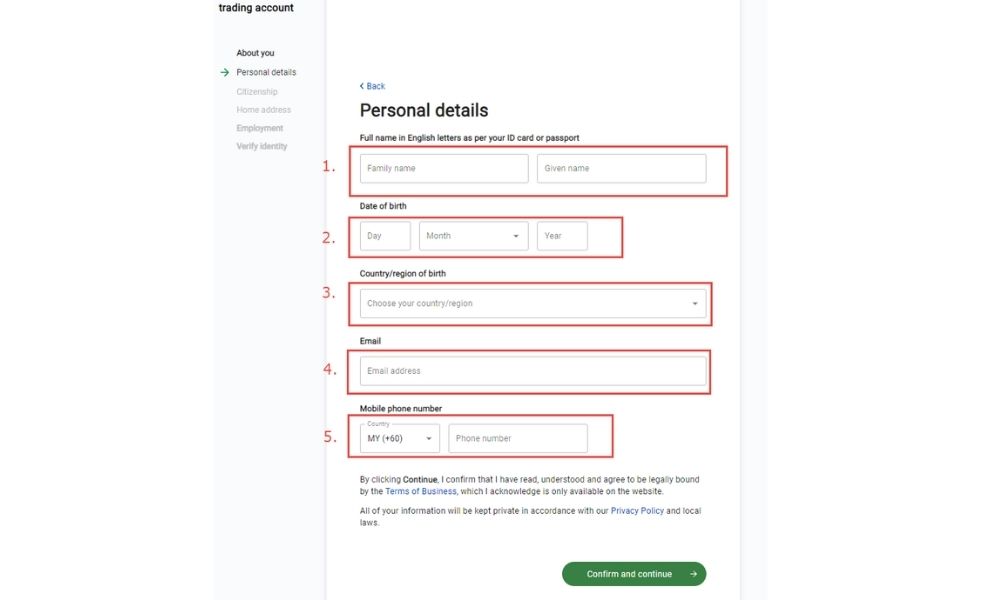Focus the Day of birth field
1000x600 pixels.
pyautogui.click(x=385, y=236)
